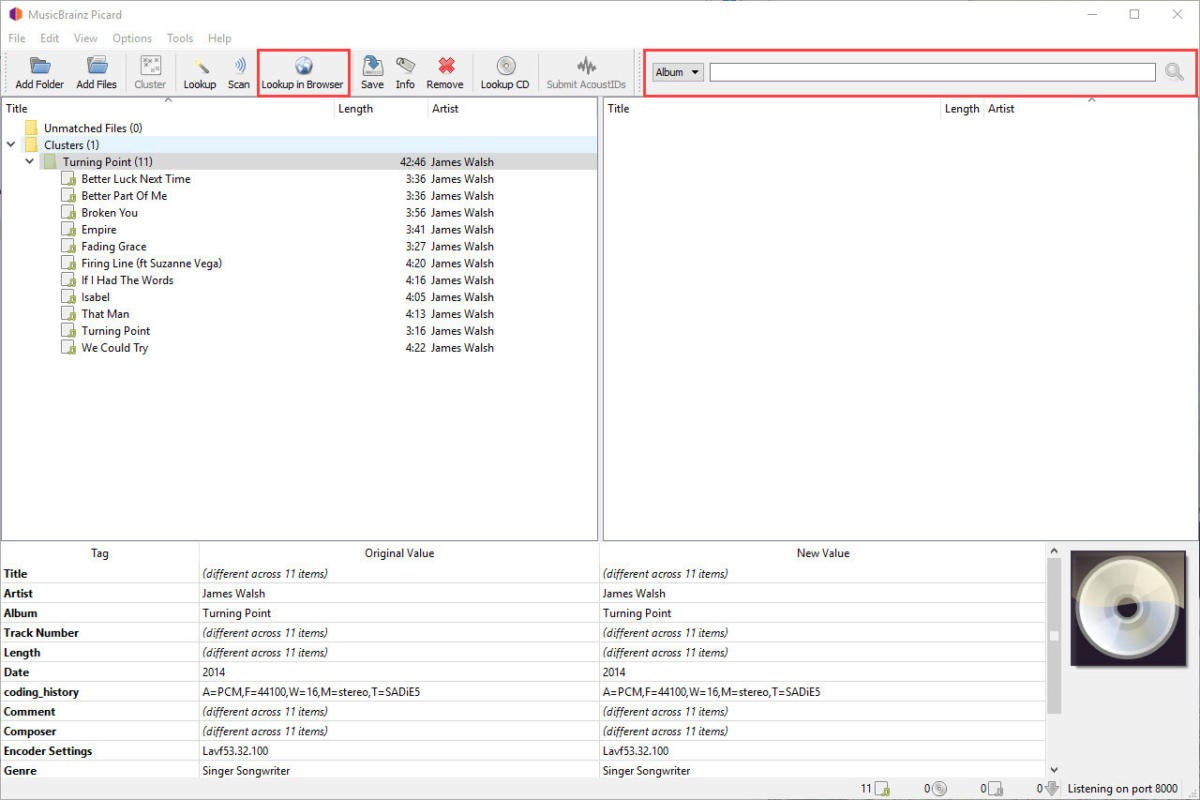The width and height of the screenshot is (1200, 800).
Task: Click the coding_history tag label
Action: coord(41,692)
